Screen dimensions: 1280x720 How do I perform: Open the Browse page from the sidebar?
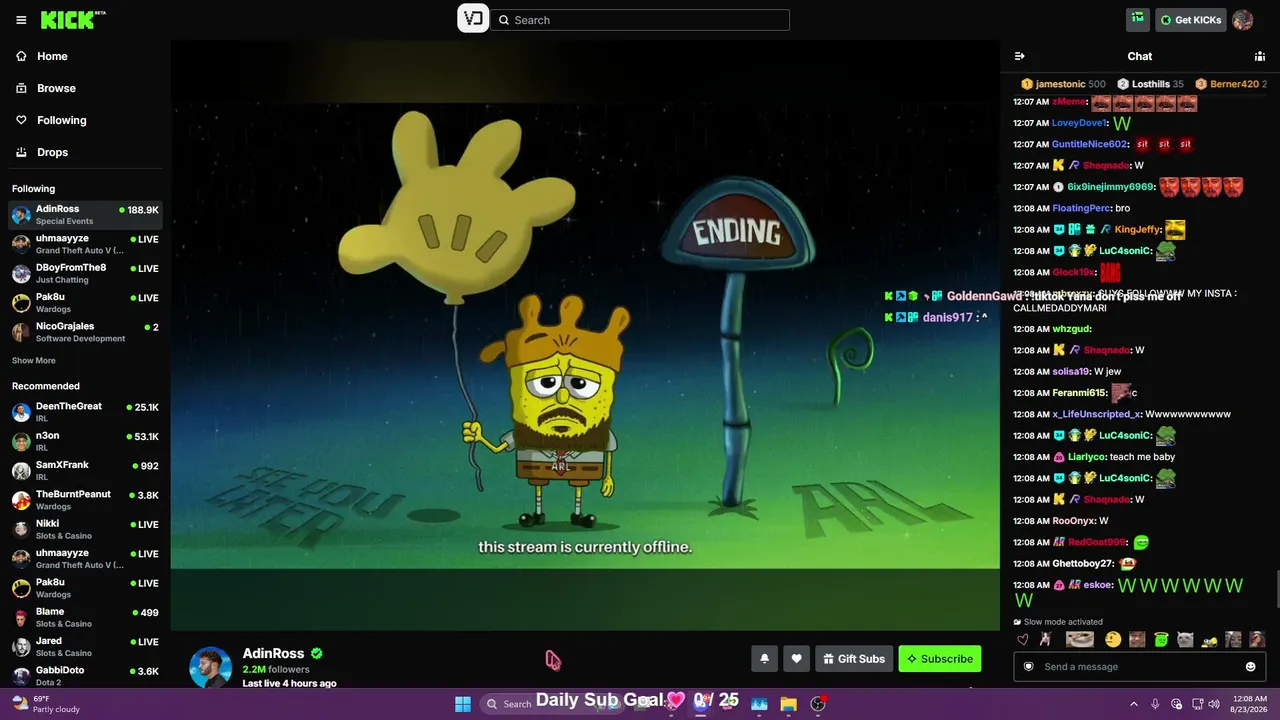(85, 88)
